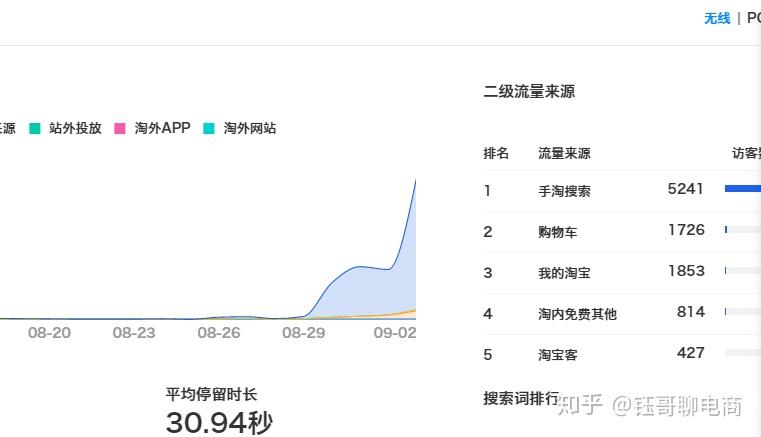The image size is (761, 437).
Task: Select the 淘宝客 traffic source
Action: coord(557,355)
